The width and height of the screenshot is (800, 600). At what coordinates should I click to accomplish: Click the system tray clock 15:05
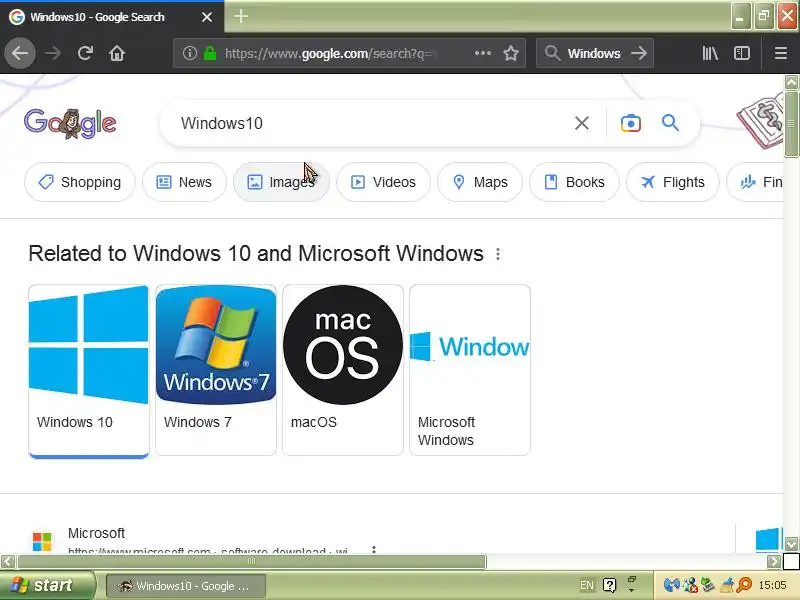pos(772,585)
